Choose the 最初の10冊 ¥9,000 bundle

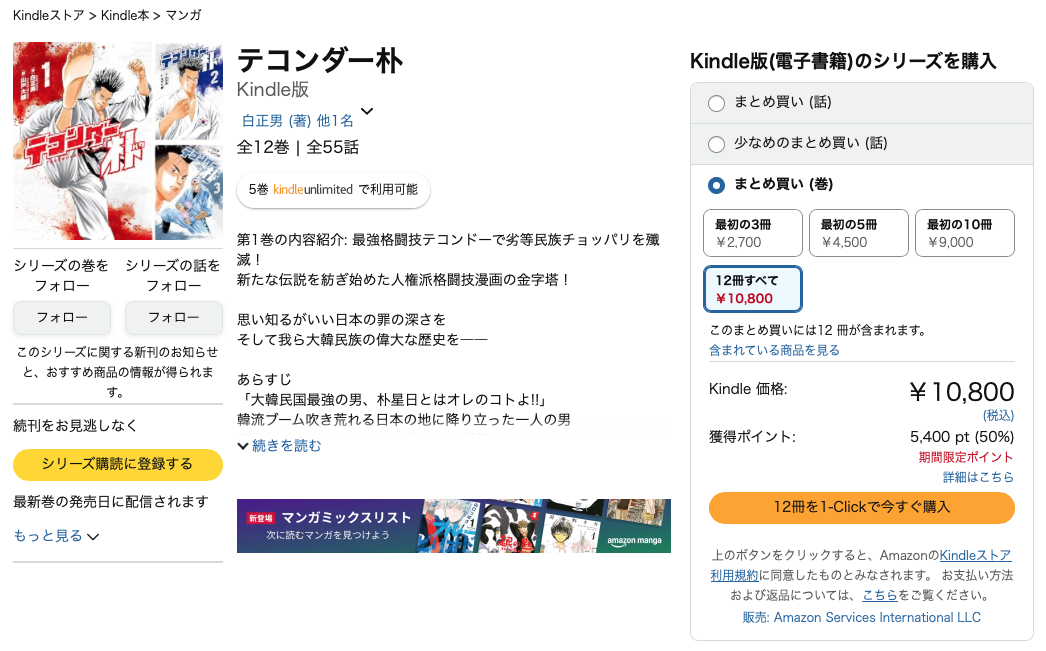(x=965, y=233)
